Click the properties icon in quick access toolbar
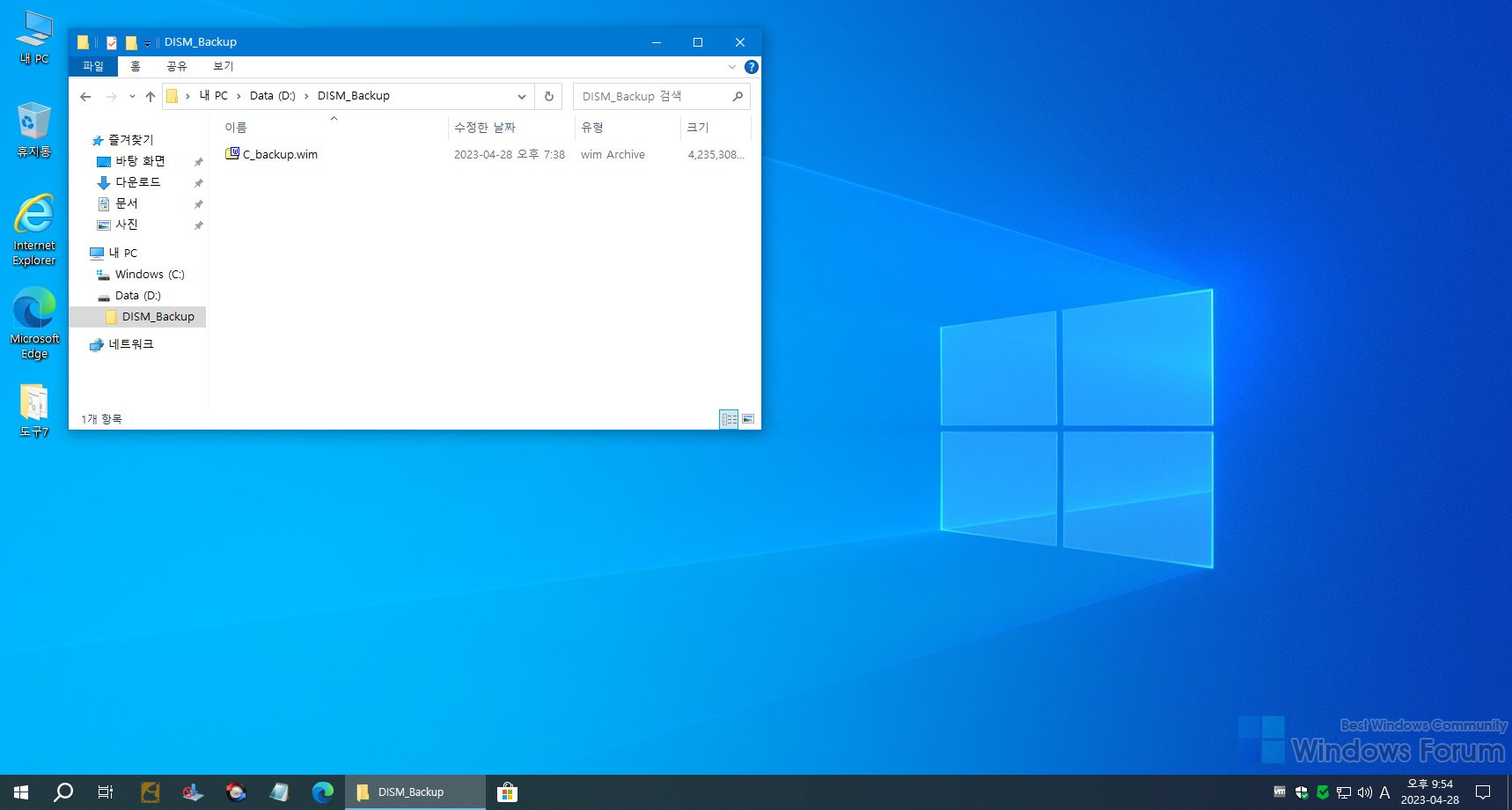 pos(112,42)
